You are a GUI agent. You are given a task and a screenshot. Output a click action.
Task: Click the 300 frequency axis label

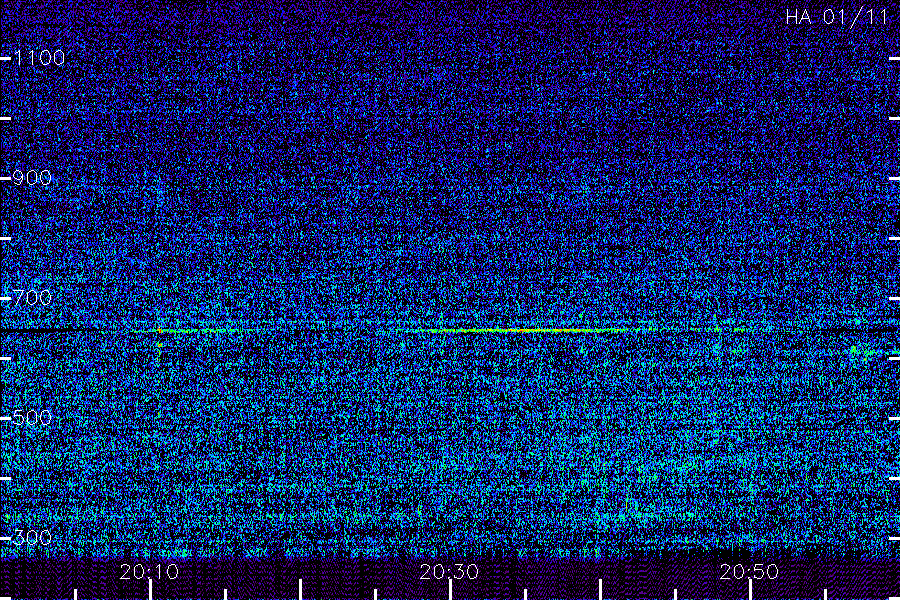32,537
